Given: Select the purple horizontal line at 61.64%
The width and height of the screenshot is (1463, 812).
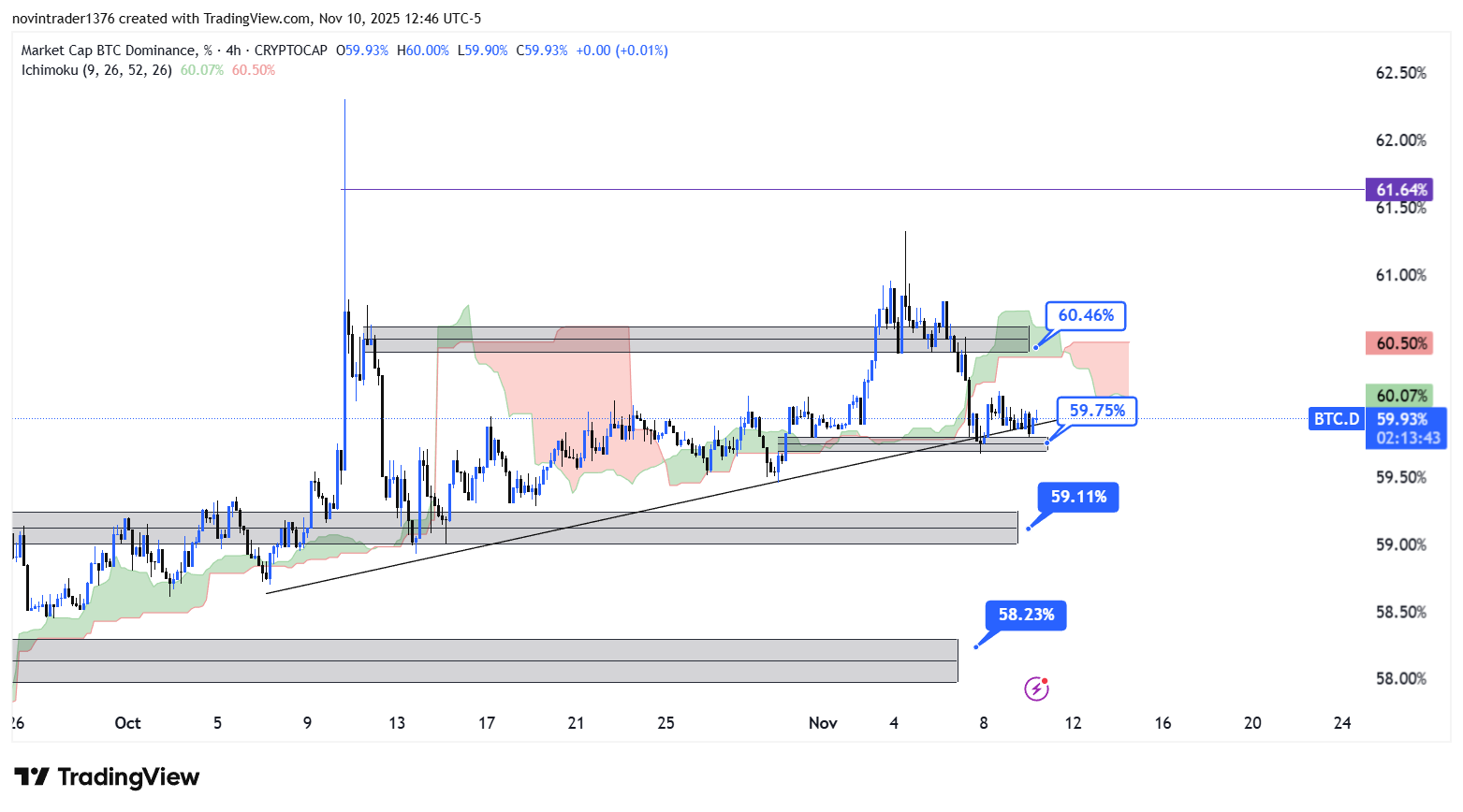Looking at the screenshot, I should click(x=842, y=190).
